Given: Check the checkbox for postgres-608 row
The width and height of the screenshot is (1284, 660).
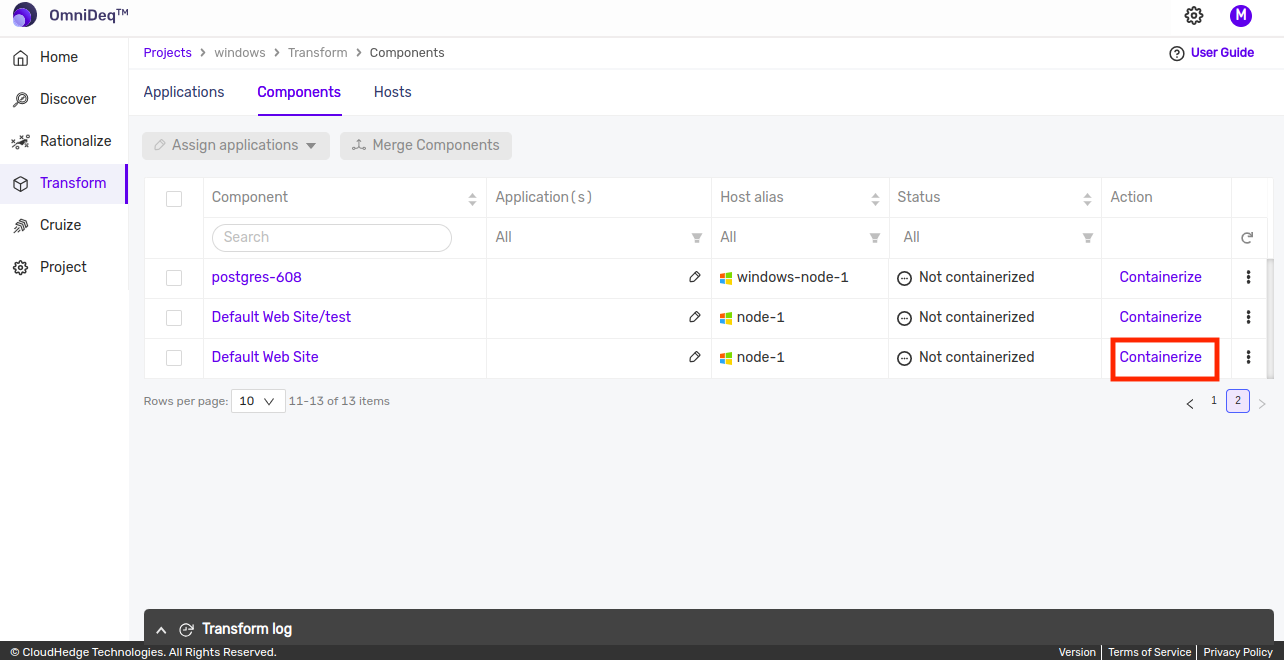Looking at the screenshot, I should coord(174,277).
